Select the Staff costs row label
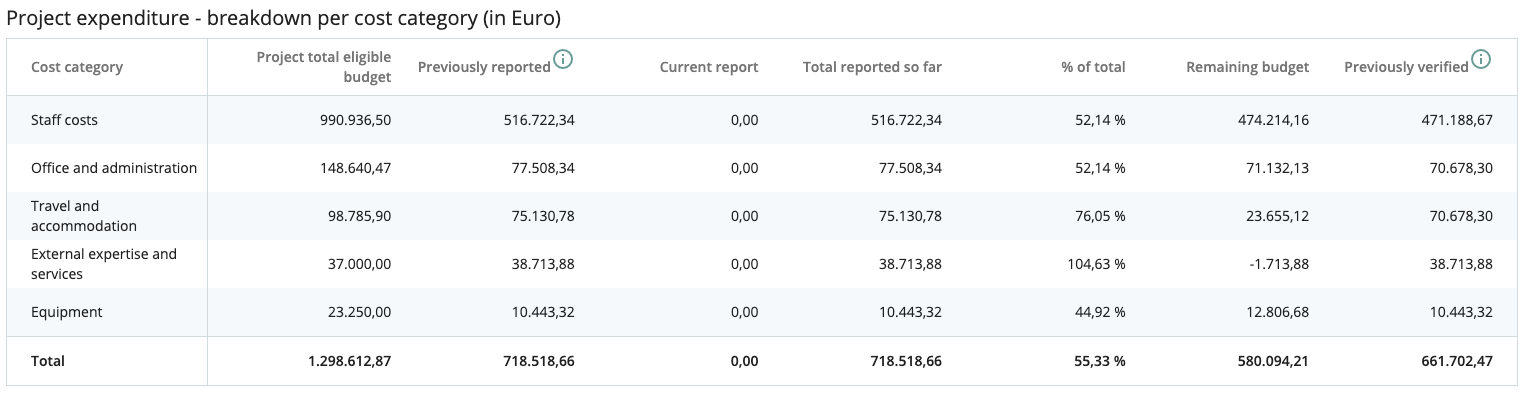Viewport: 1525px width, 393px height. 64,120
